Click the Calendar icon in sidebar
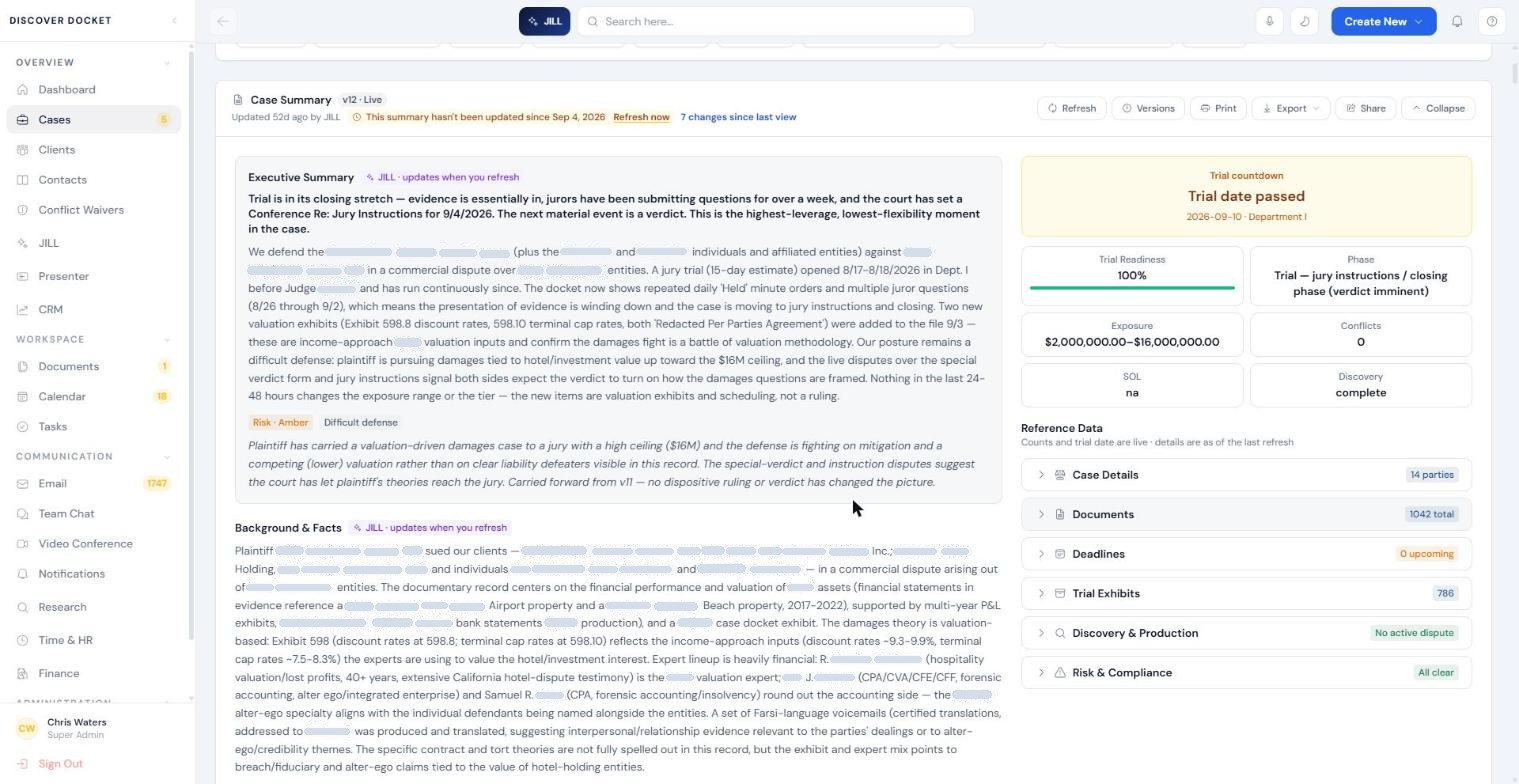This screenshot has width=1519, height=784. [23, 397]
